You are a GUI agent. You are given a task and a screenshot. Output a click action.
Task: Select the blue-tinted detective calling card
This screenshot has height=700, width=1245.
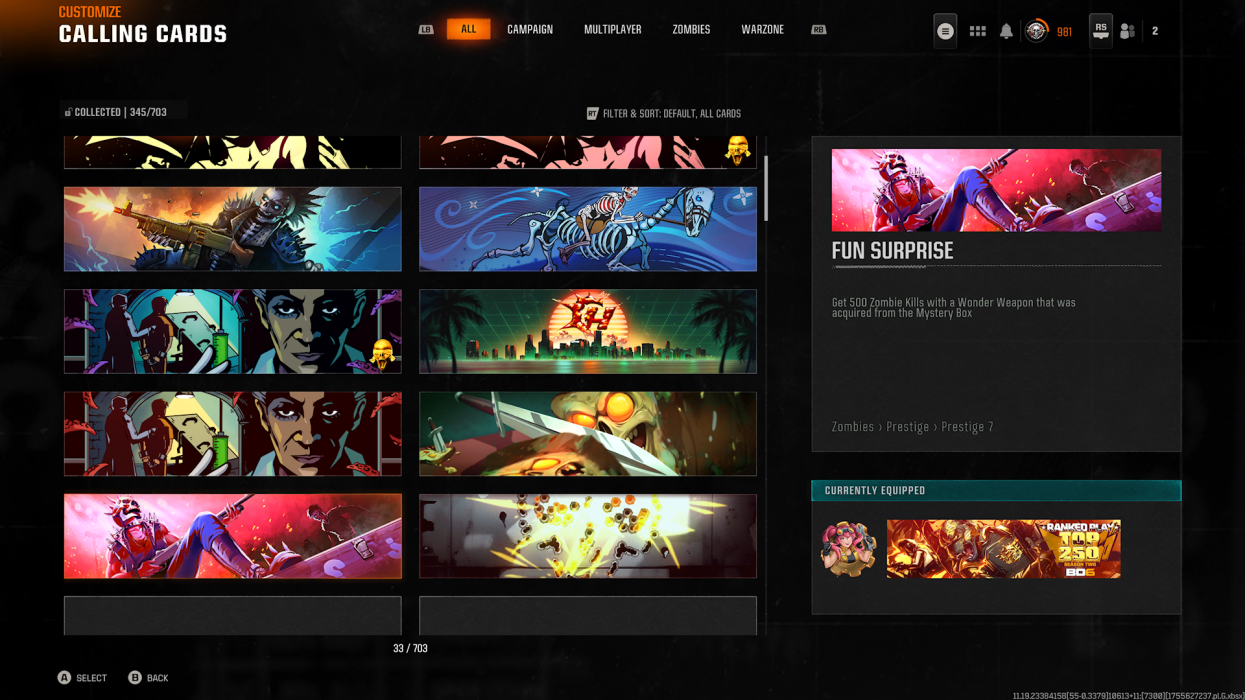click(x=233, y=332)
